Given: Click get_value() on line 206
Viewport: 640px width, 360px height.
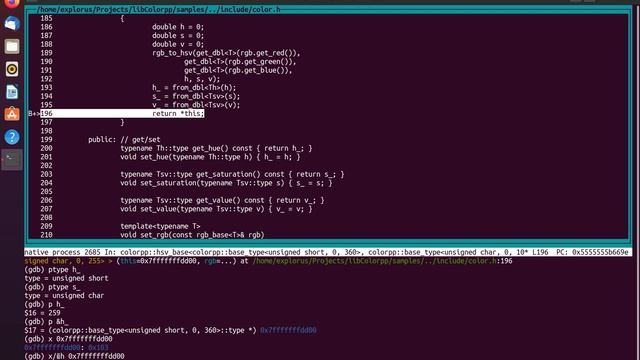Looking at the screenshot, I should point(222,200).
